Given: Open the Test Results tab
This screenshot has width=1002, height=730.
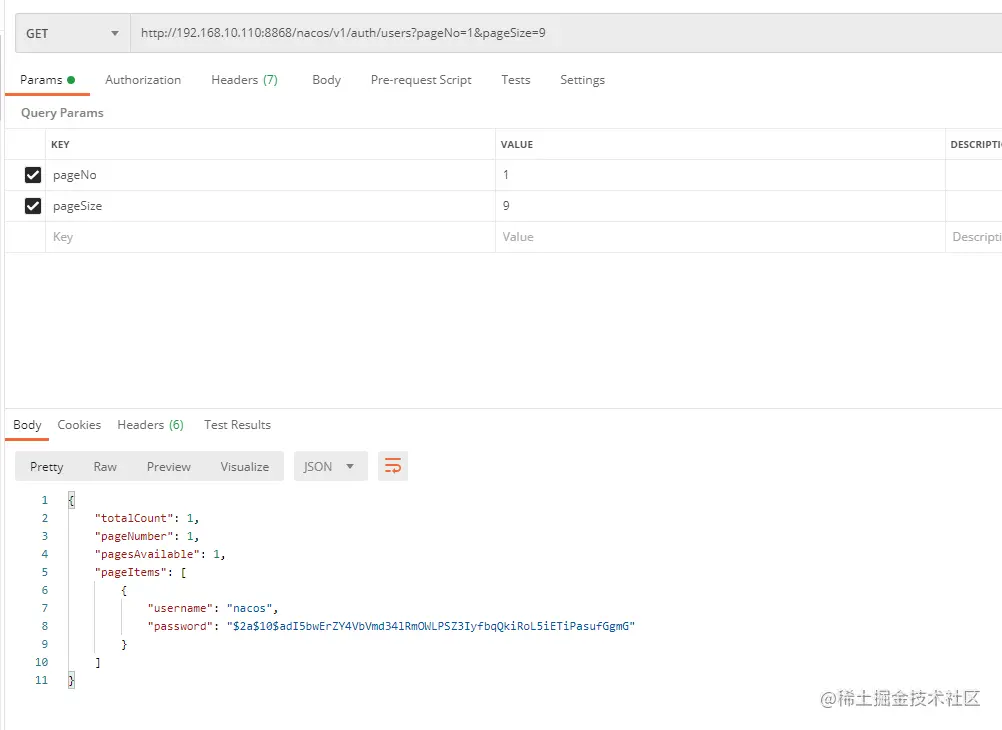Looking at the screenshot, I should [x=237, y=425].
